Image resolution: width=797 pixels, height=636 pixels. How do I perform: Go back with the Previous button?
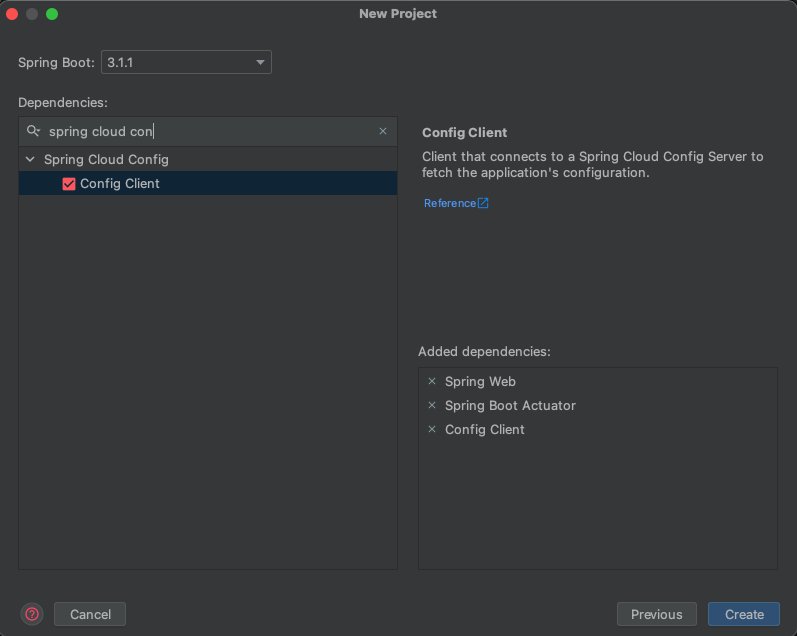point(656,614)
